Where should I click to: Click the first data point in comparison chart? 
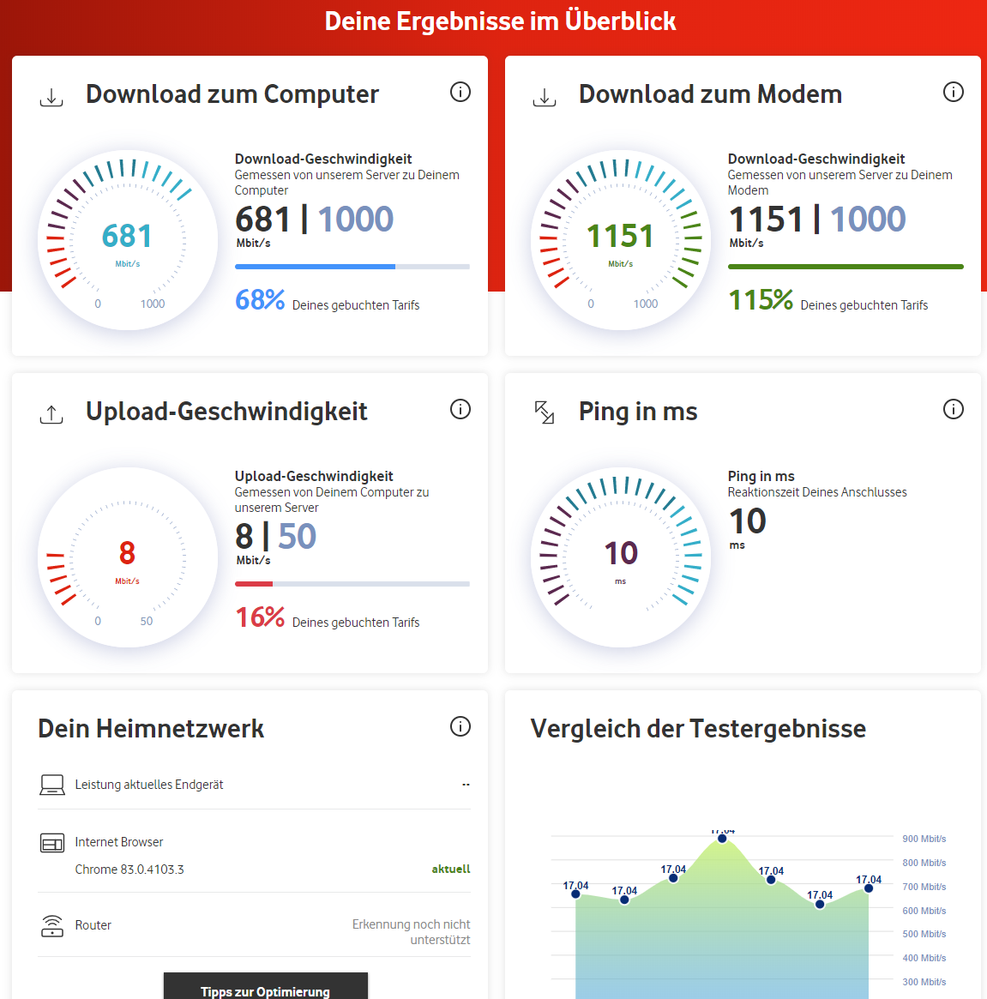coord(576,894)
